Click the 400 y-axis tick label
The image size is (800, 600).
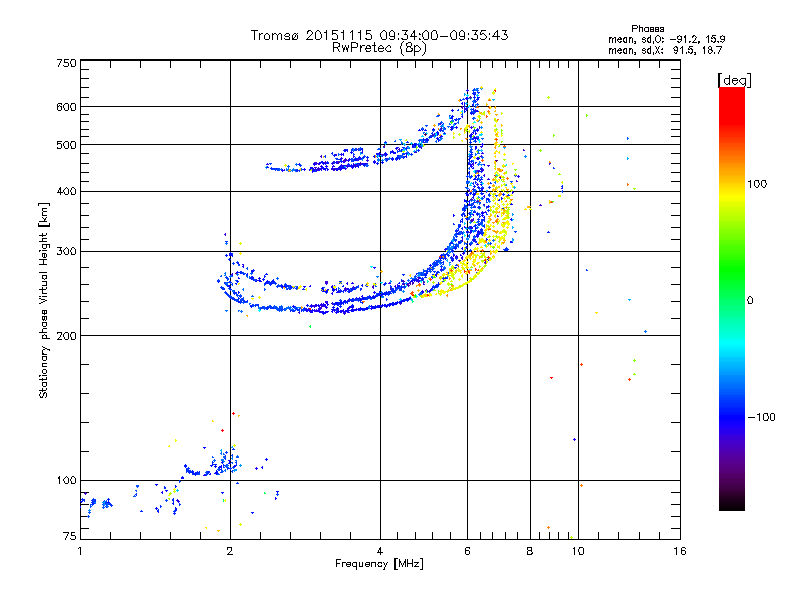pyautogui.click(x=66, y=191)
